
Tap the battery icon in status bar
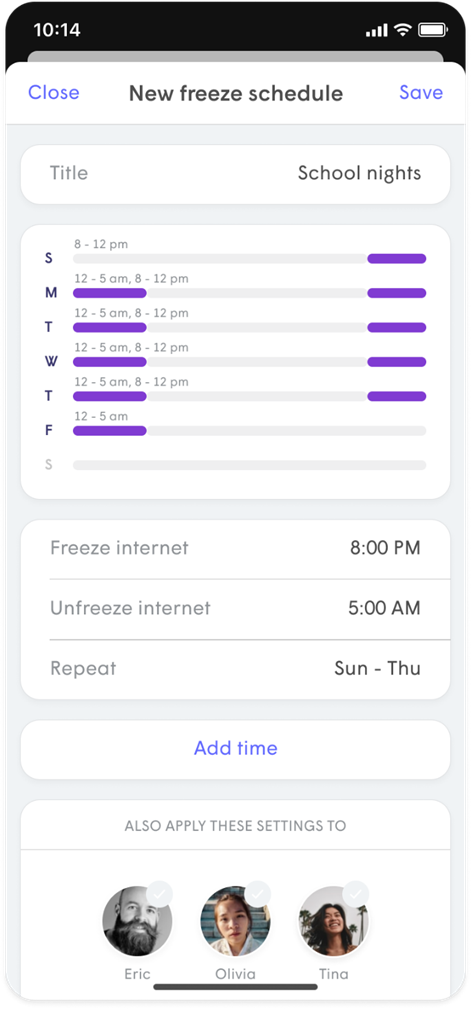click(432, 30)
